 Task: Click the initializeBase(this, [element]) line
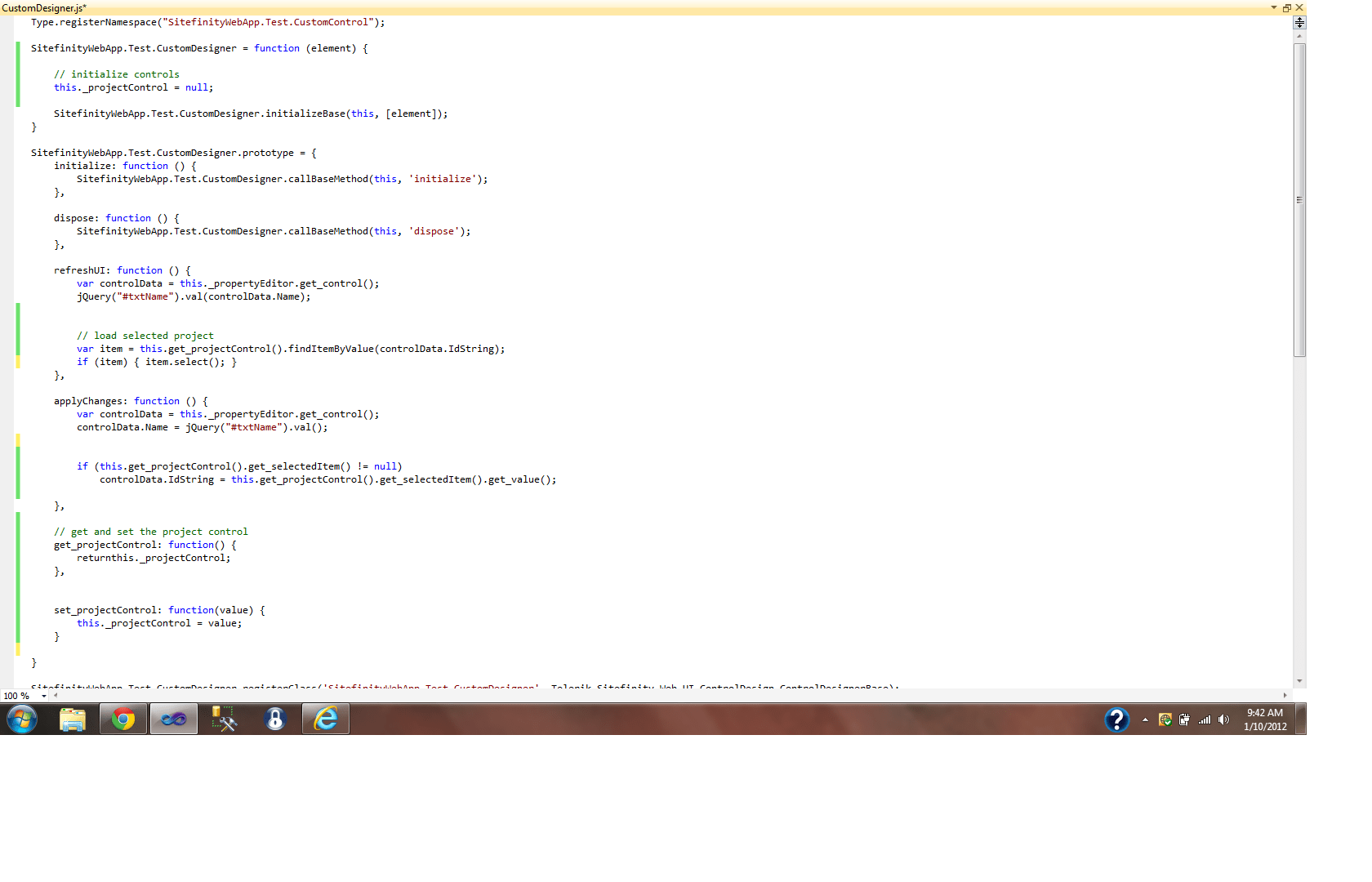coord(251,114)
